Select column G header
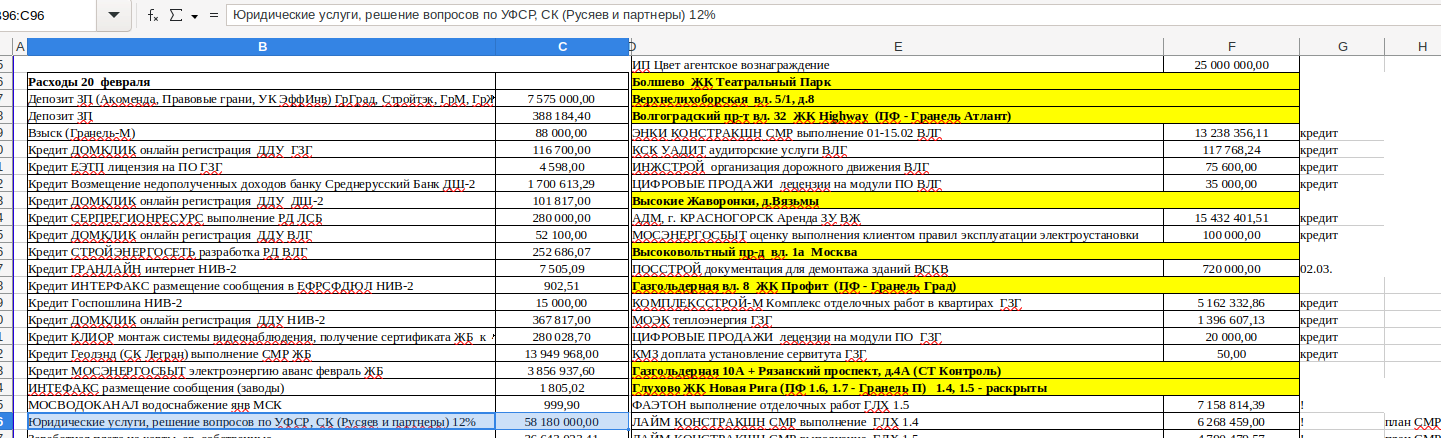The width and height of the screenshot is (1441, 438). pyautogui.click(x=1342, y=47)
